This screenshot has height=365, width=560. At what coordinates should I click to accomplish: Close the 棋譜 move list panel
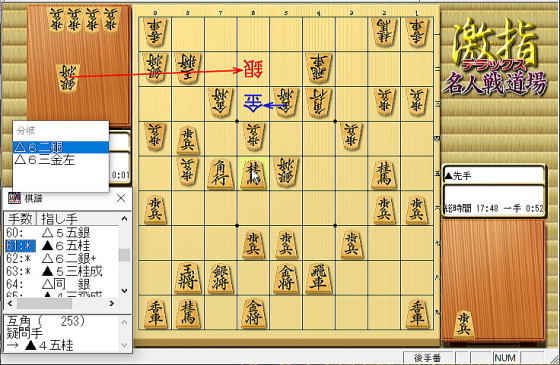121,198
